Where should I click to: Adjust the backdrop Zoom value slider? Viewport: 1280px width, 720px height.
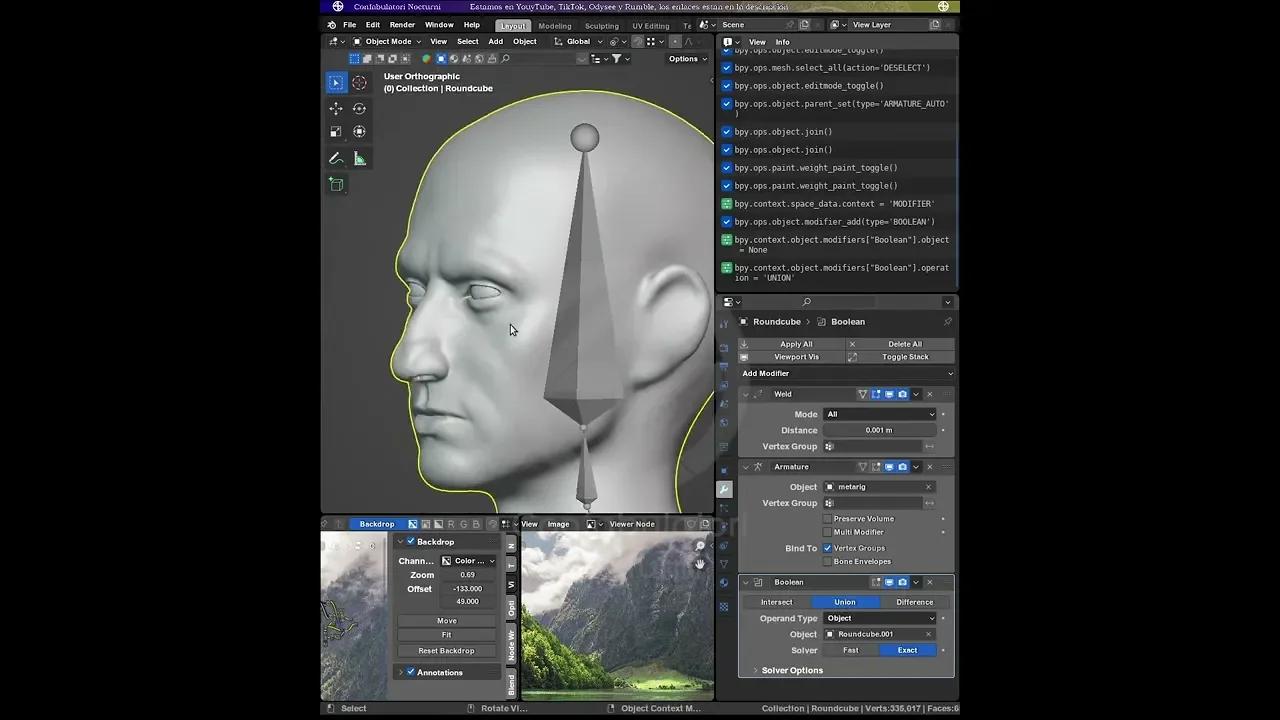[467, 574]
